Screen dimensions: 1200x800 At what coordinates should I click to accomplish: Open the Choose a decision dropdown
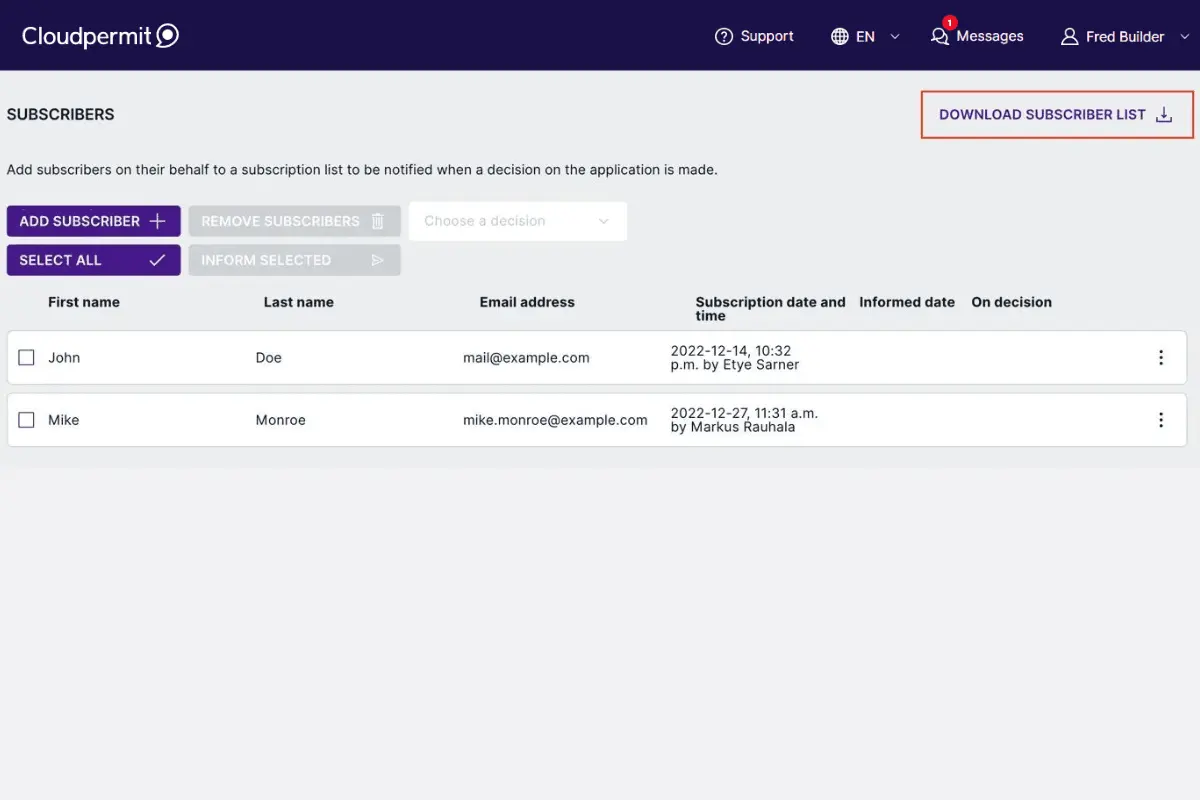pyautogui.click(x=518, y=221)
